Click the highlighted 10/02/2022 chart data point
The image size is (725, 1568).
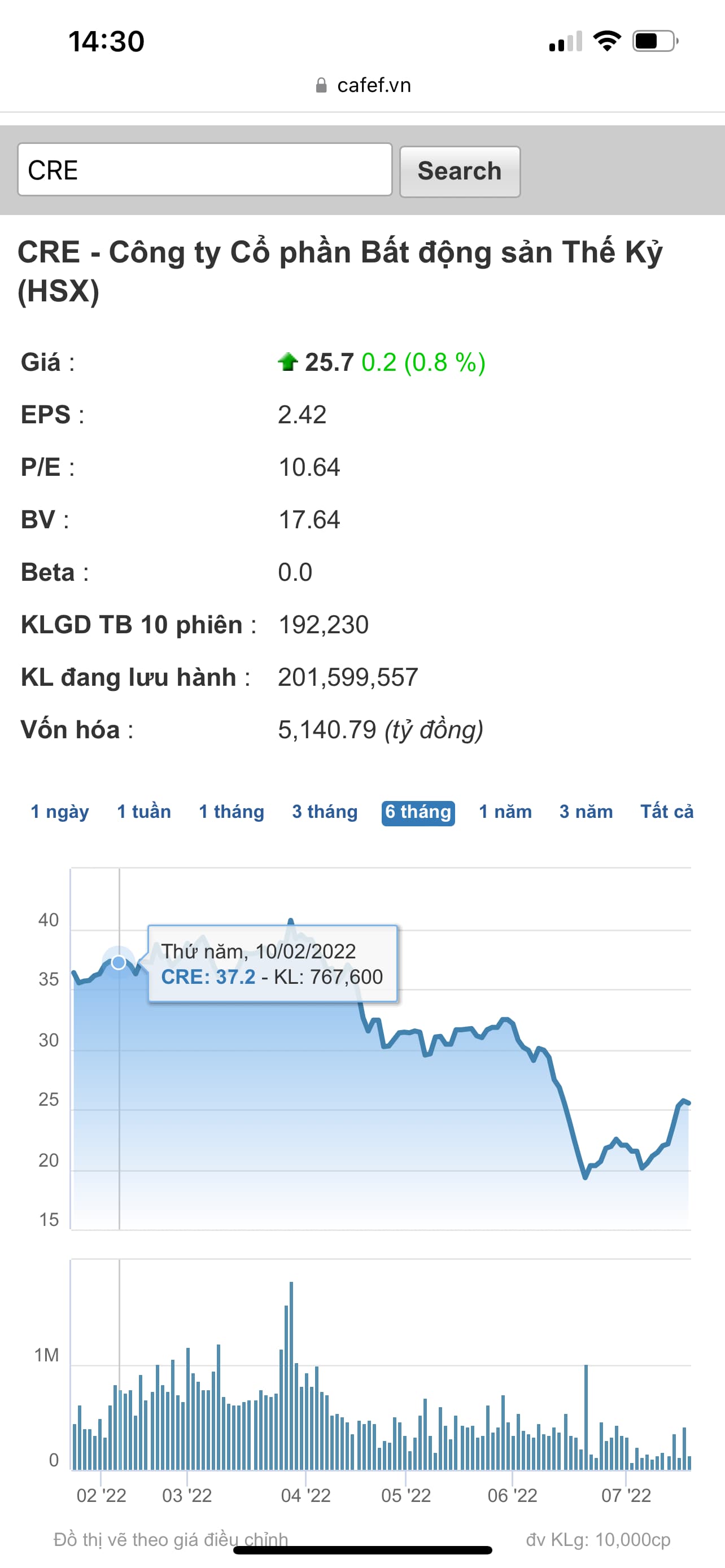pyautogui.click(x=119, y=962)
